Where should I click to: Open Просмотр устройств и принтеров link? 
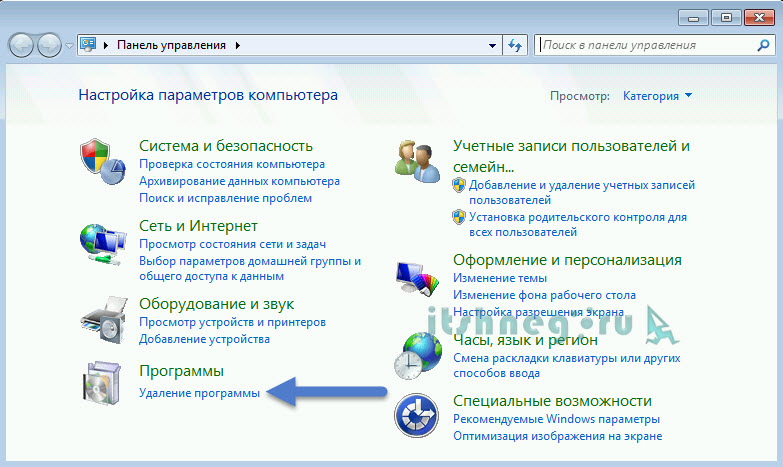(232, 322)
